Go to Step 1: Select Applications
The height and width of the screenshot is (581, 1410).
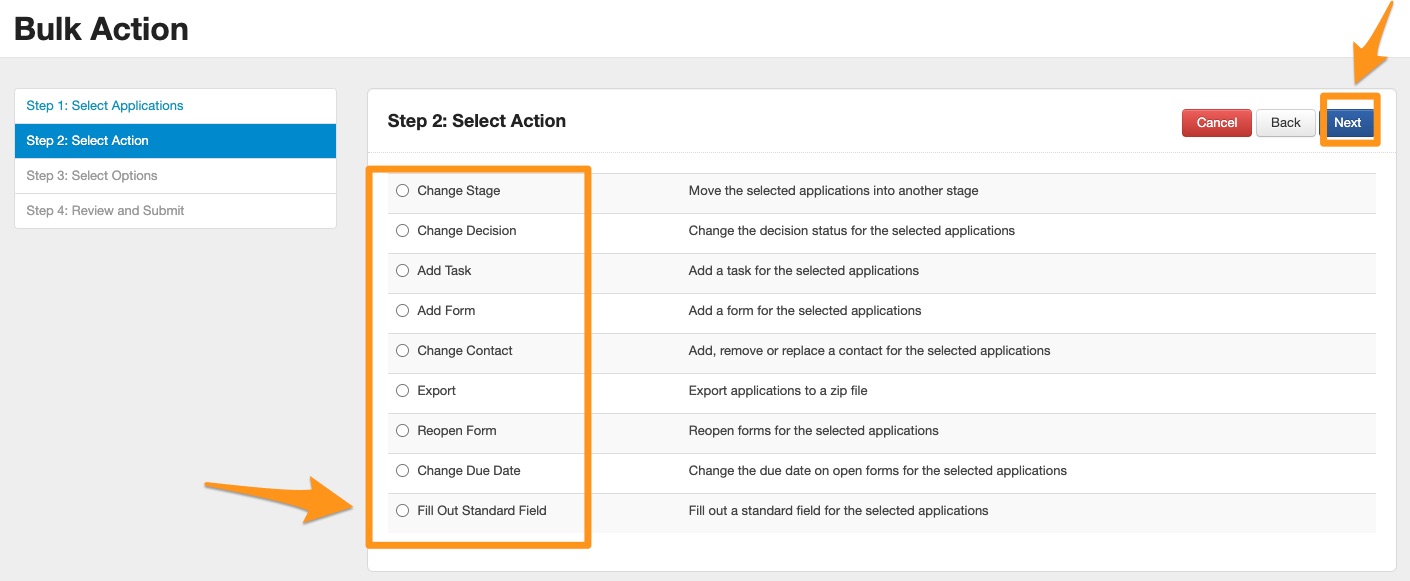105,106
